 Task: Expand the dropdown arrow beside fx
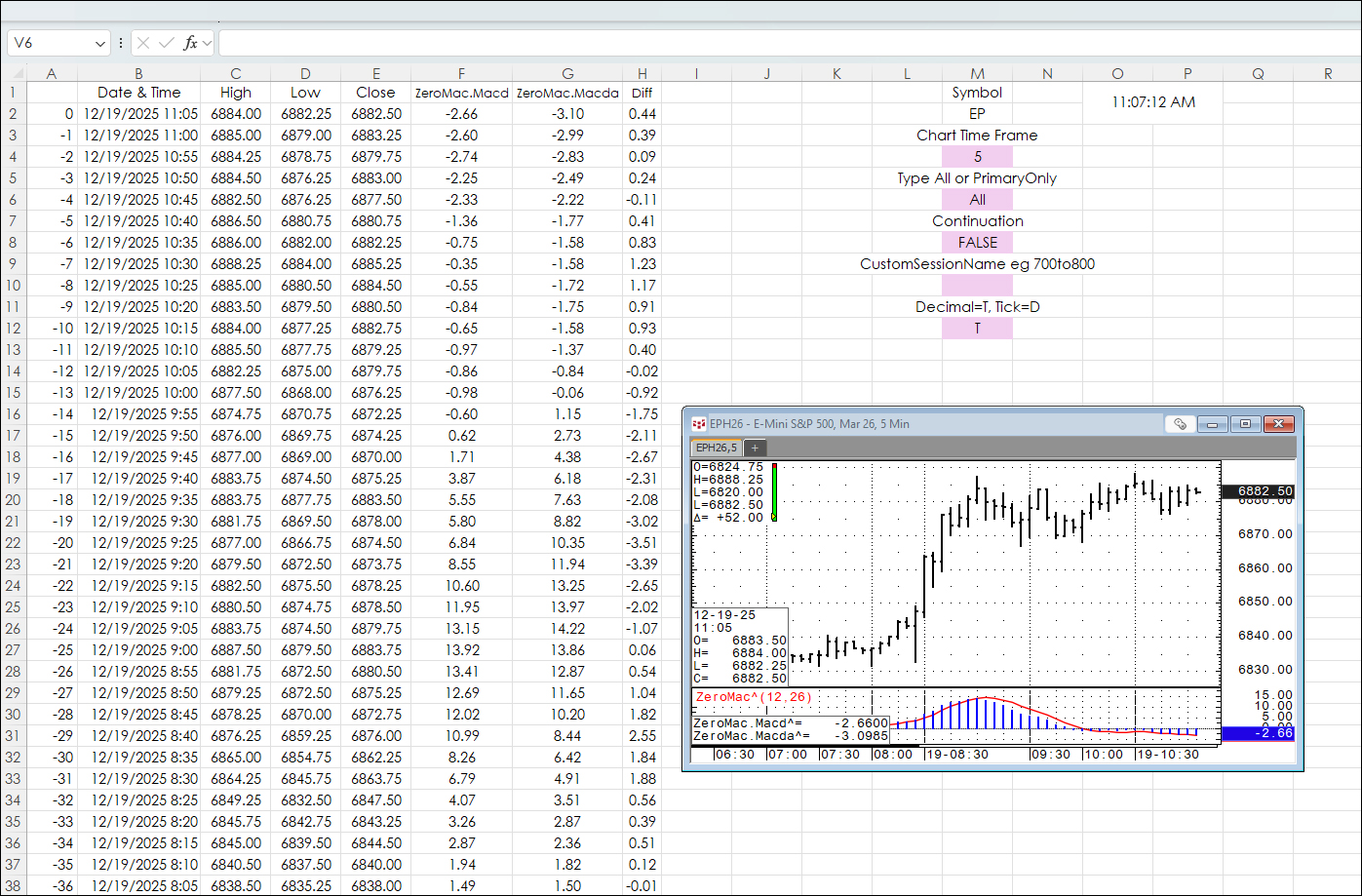tap(208, 43)
